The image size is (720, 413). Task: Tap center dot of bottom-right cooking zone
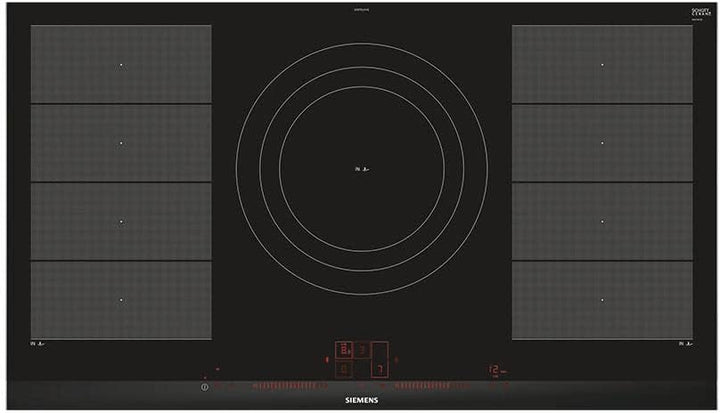(602, 300)
